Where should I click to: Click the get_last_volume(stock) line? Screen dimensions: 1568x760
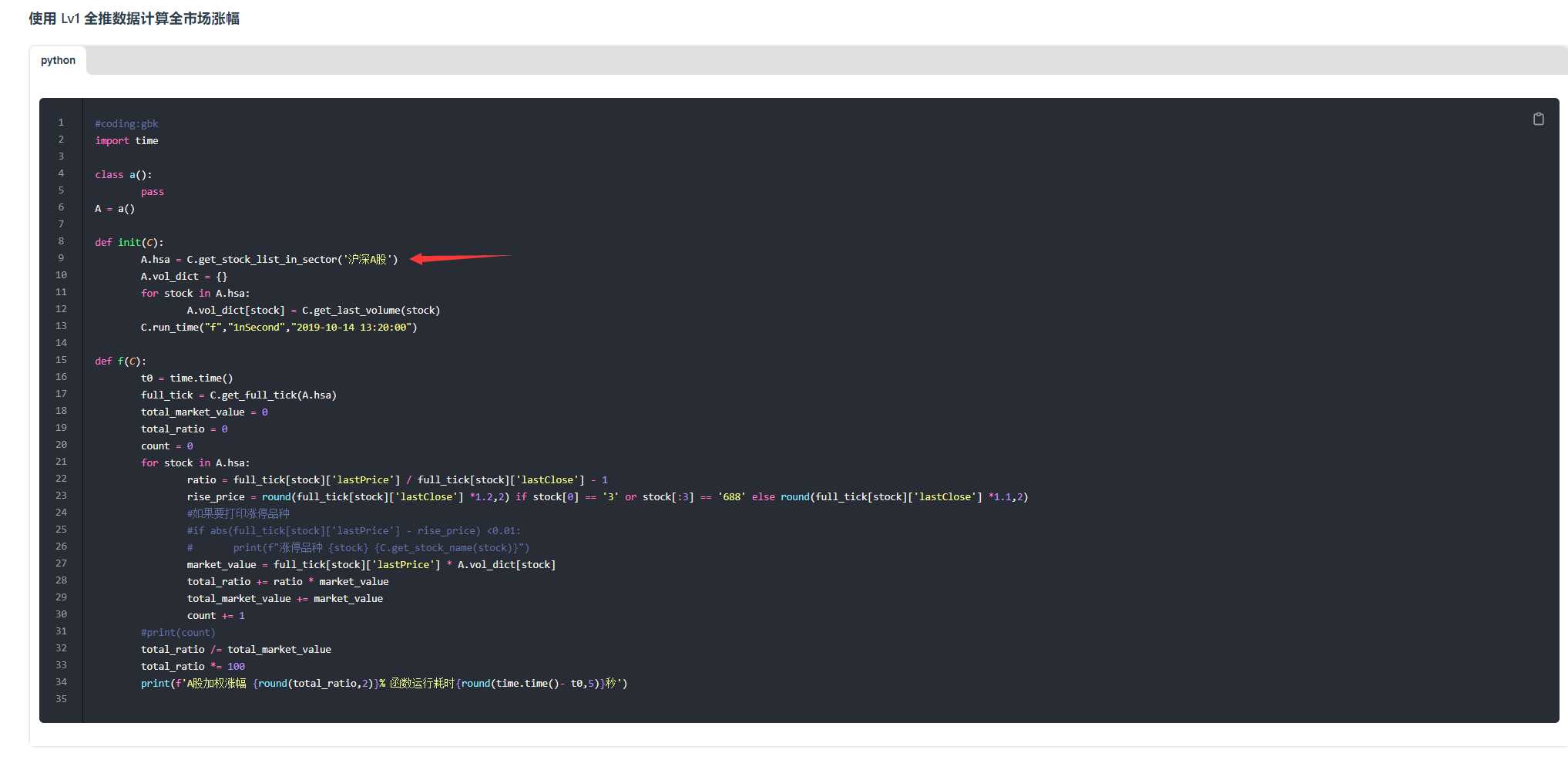[313, 310]
